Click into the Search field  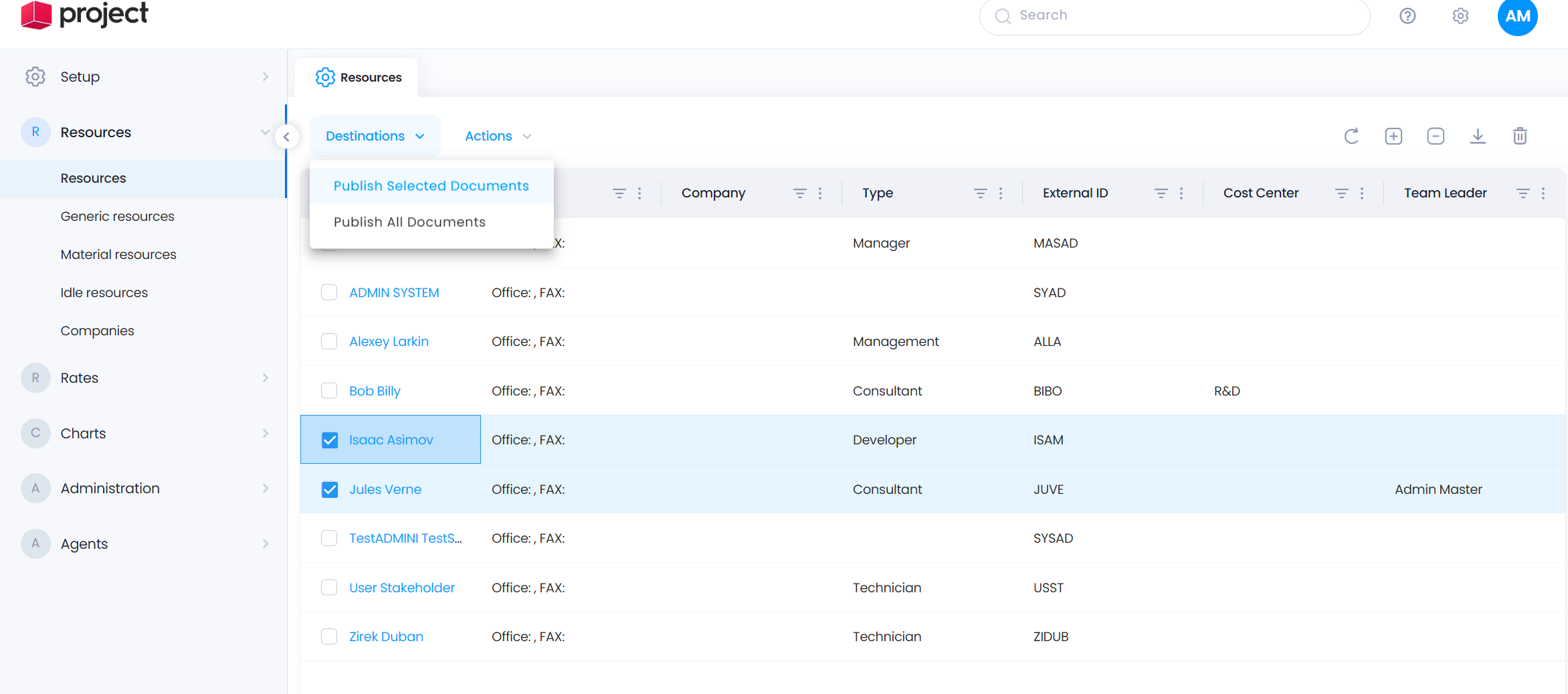(1175, 16)
